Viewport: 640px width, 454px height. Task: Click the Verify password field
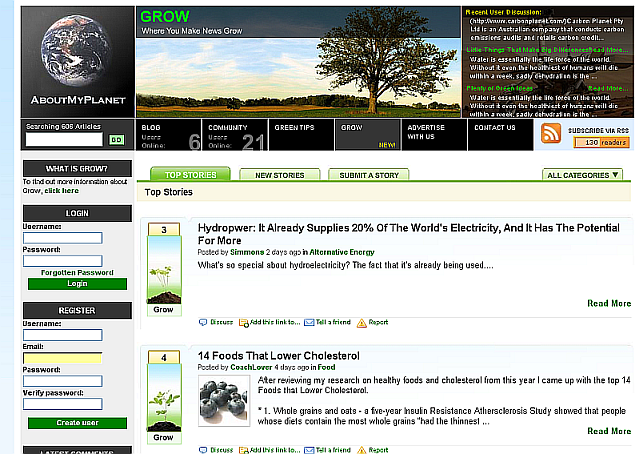[x=62, y=404]
